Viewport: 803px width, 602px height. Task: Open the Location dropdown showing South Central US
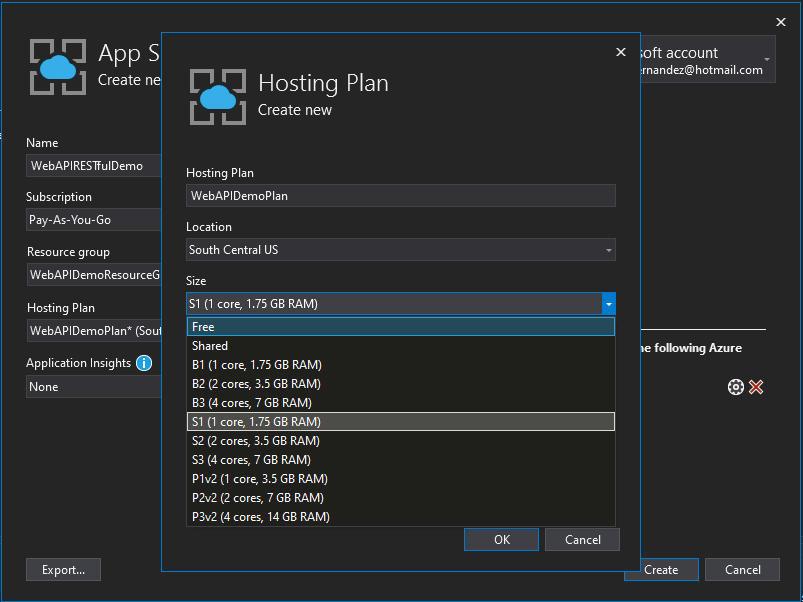[x=401, y=250]
